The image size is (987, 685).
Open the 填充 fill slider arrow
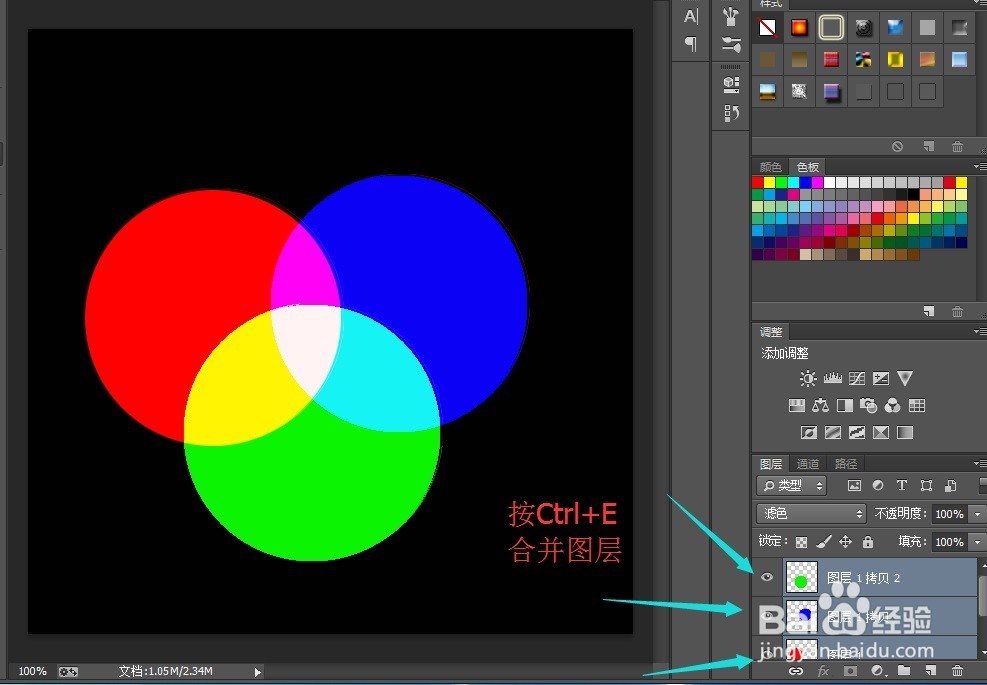976,541
